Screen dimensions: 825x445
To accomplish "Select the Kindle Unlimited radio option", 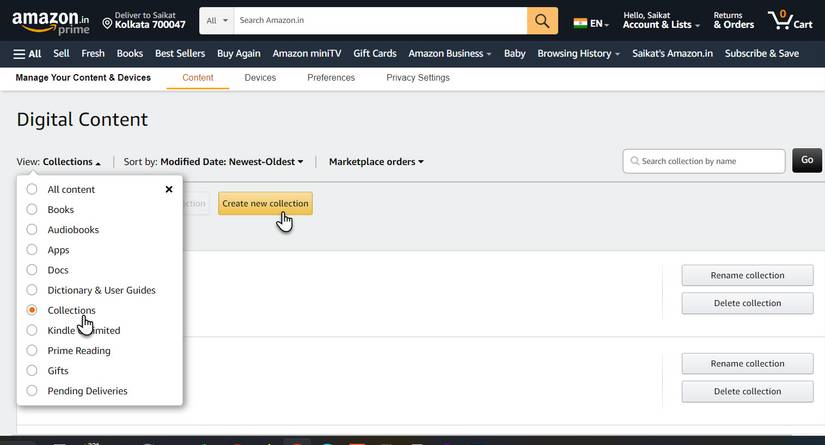I will tap(32, 330).
